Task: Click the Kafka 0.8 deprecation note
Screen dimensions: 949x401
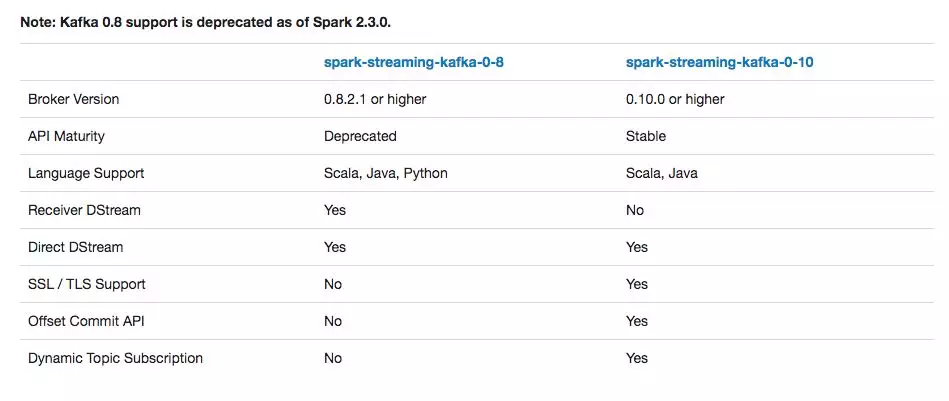Action: coord(213,21)
